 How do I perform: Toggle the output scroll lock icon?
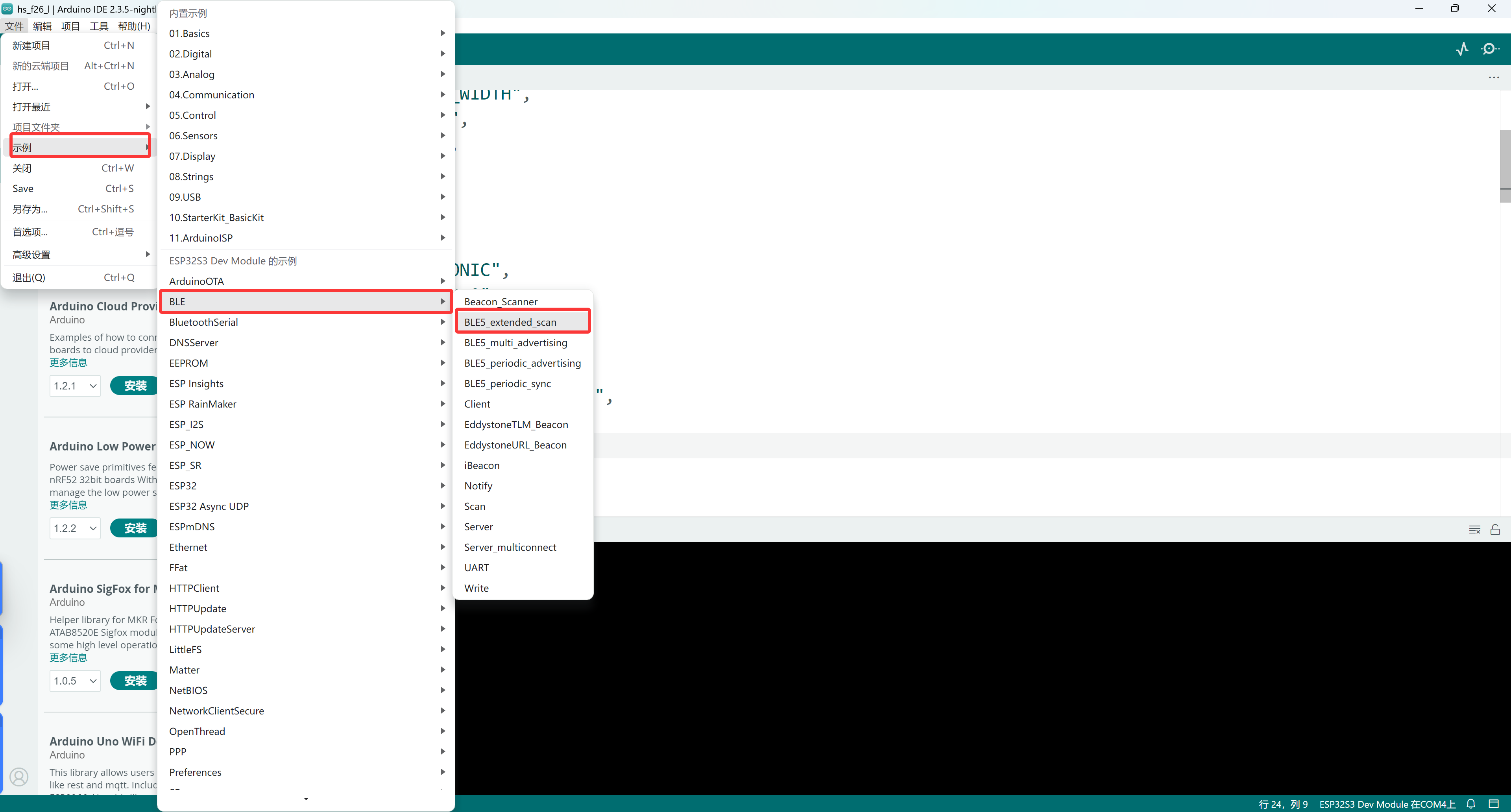(x=1495, y=530)
